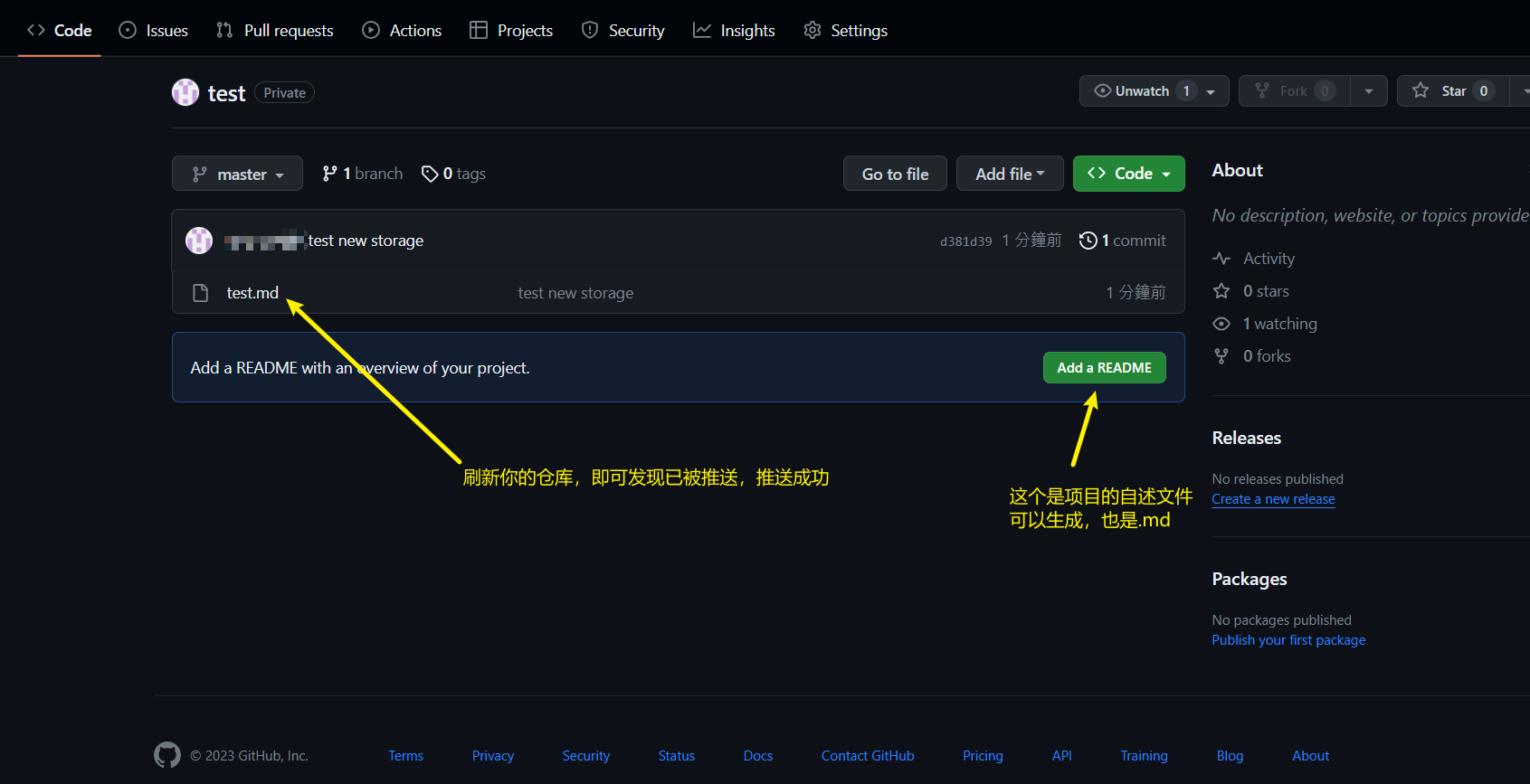
Task: Open the Training footer link
Action: [x=1144, y=756]
